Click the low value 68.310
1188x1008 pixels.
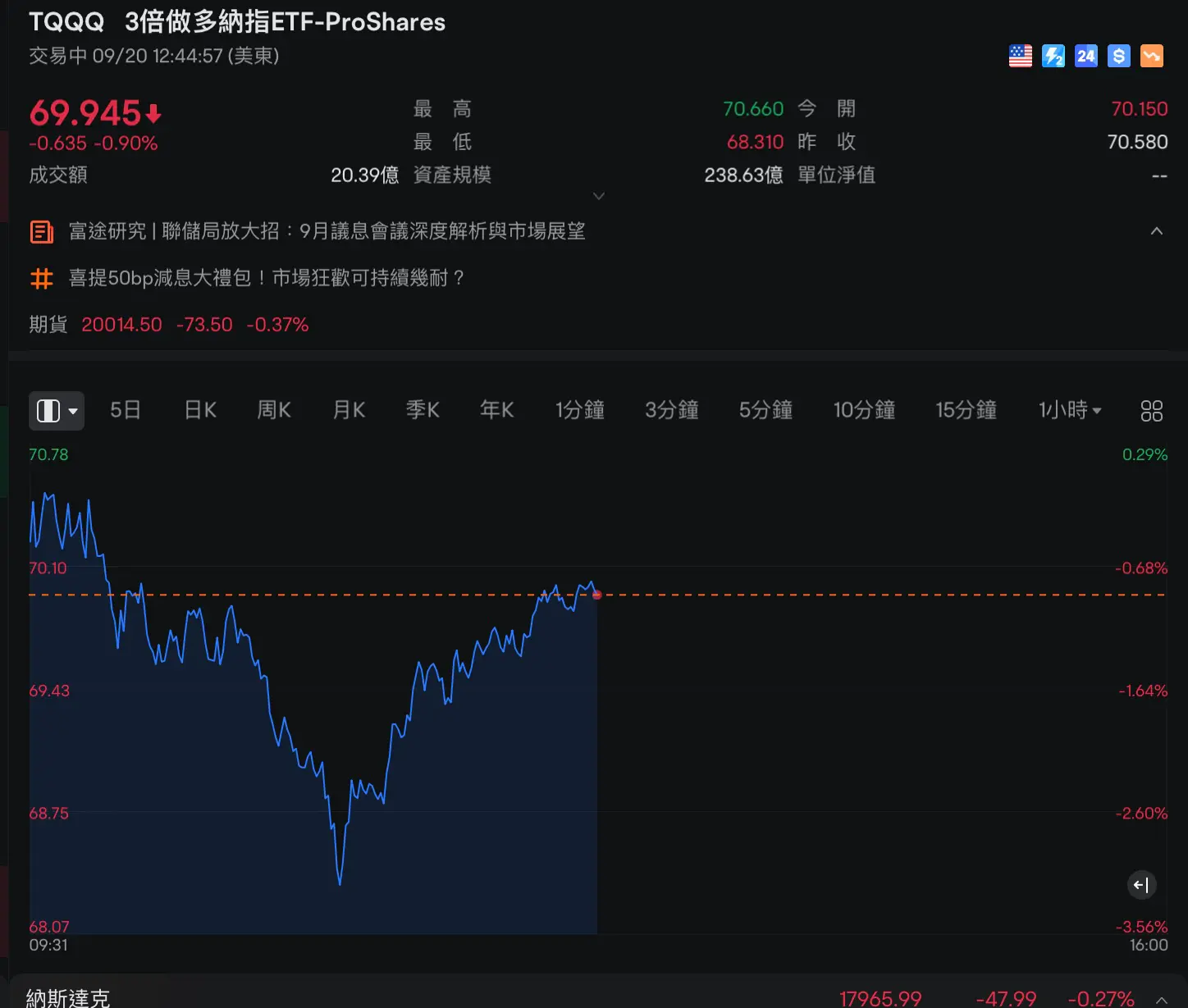point(755,142)
